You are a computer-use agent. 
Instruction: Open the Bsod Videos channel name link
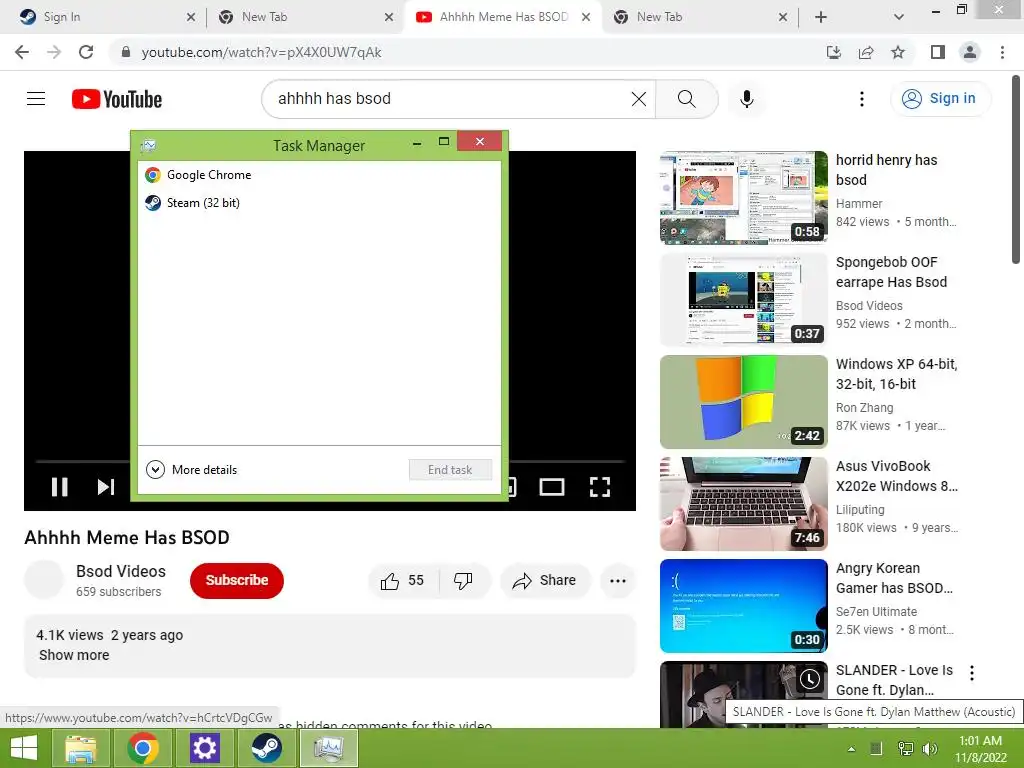point(121,571)
